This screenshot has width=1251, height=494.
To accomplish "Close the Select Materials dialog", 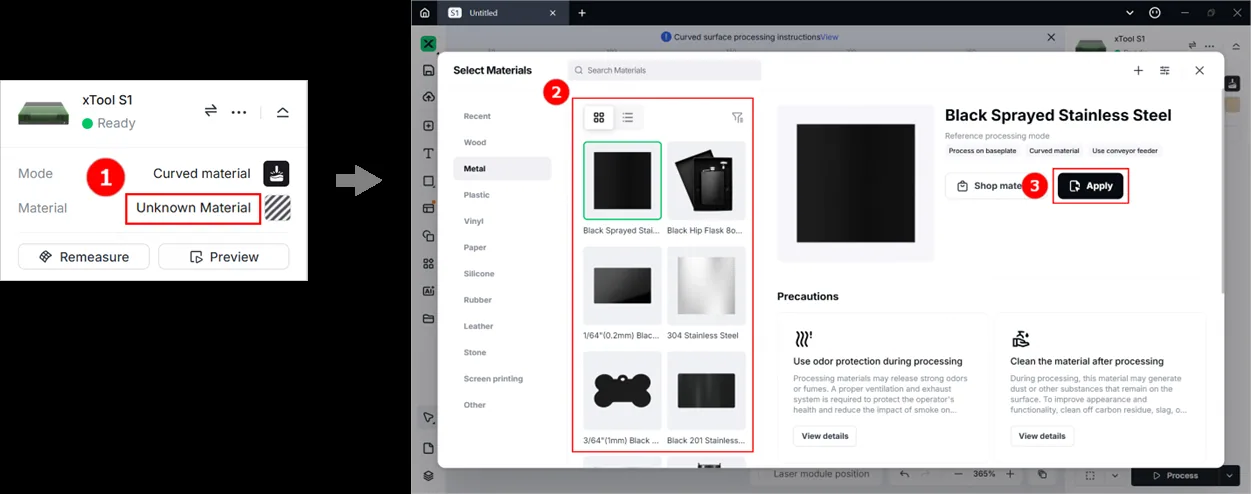I will pos(1199,70).
